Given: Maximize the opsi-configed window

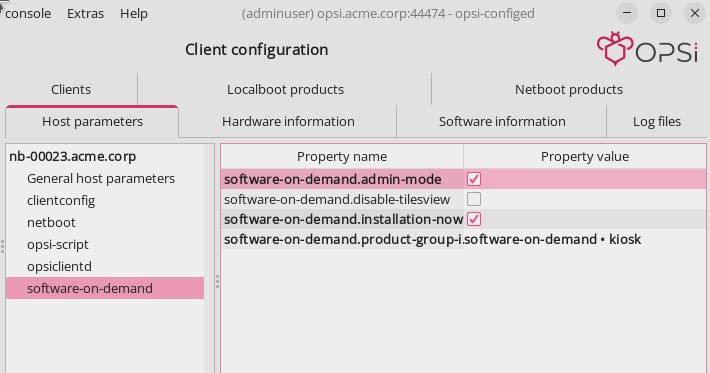Looking at the screenshot, I should (x=661, y=13).
